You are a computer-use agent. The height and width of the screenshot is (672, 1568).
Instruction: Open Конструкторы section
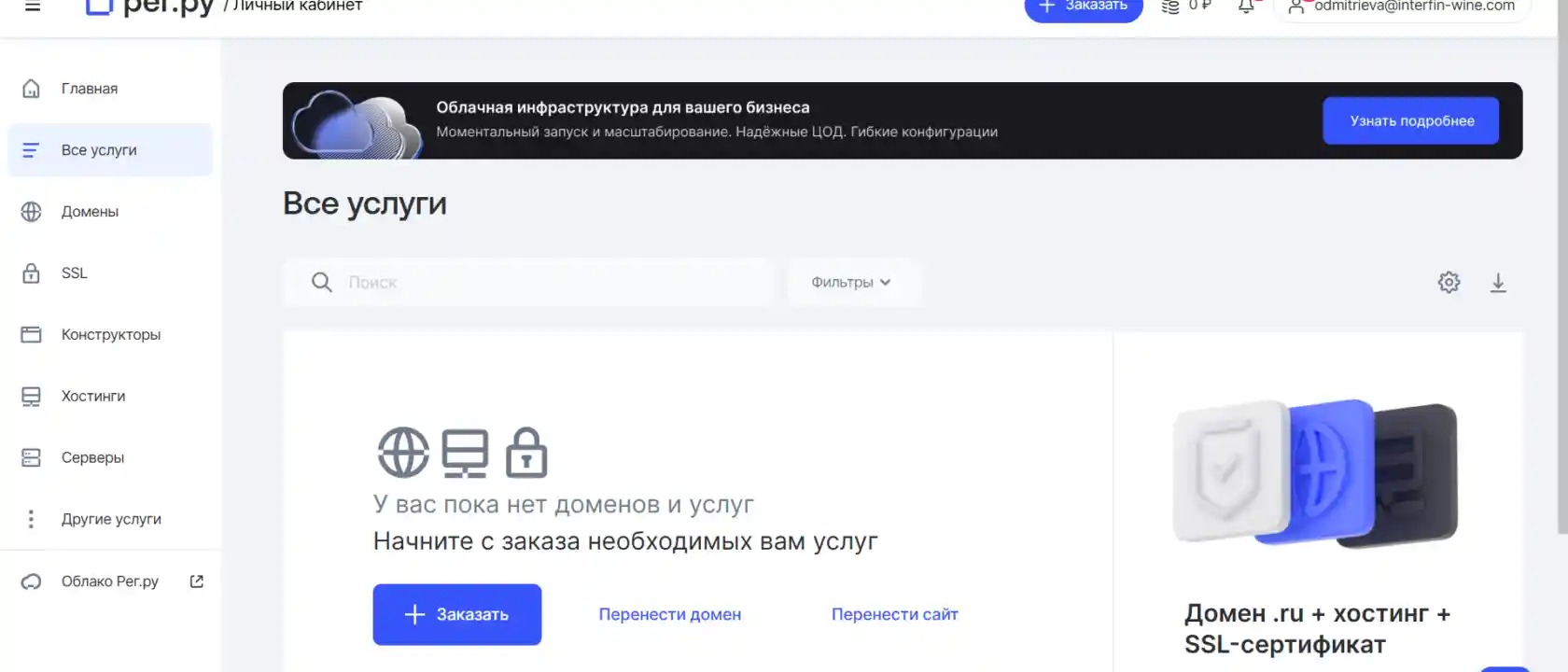point(110,334)
